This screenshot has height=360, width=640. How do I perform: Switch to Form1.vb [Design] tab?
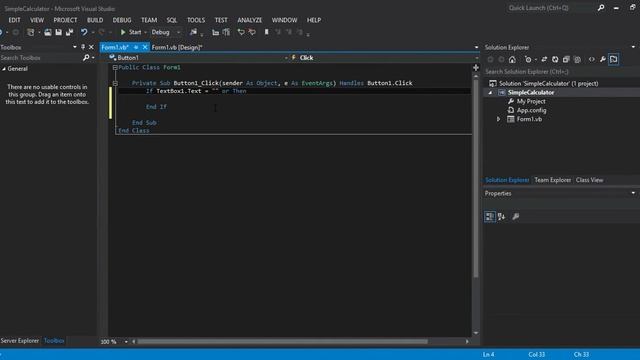point(177,47)
